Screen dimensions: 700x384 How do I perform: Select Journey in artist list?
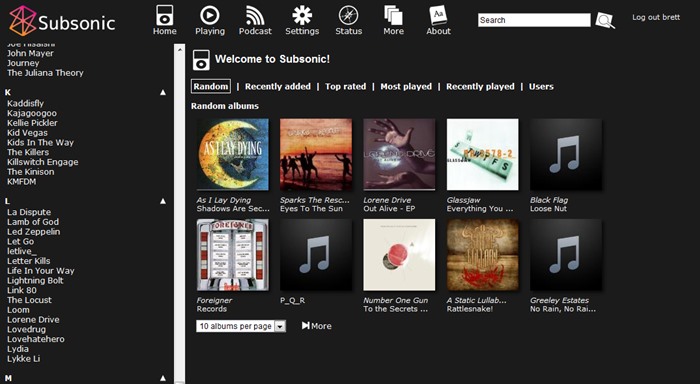click(23, 63)
